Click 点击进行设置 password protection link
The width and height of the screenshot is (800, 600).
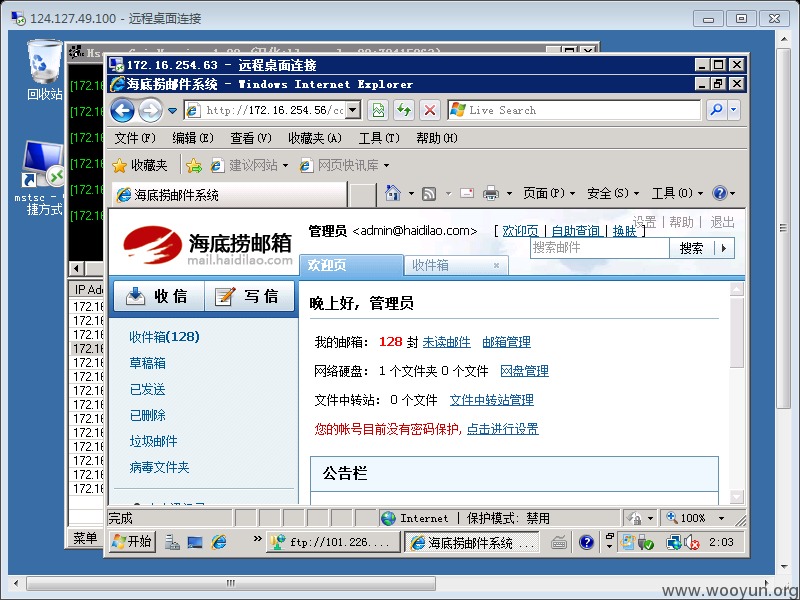pos(503,429)
